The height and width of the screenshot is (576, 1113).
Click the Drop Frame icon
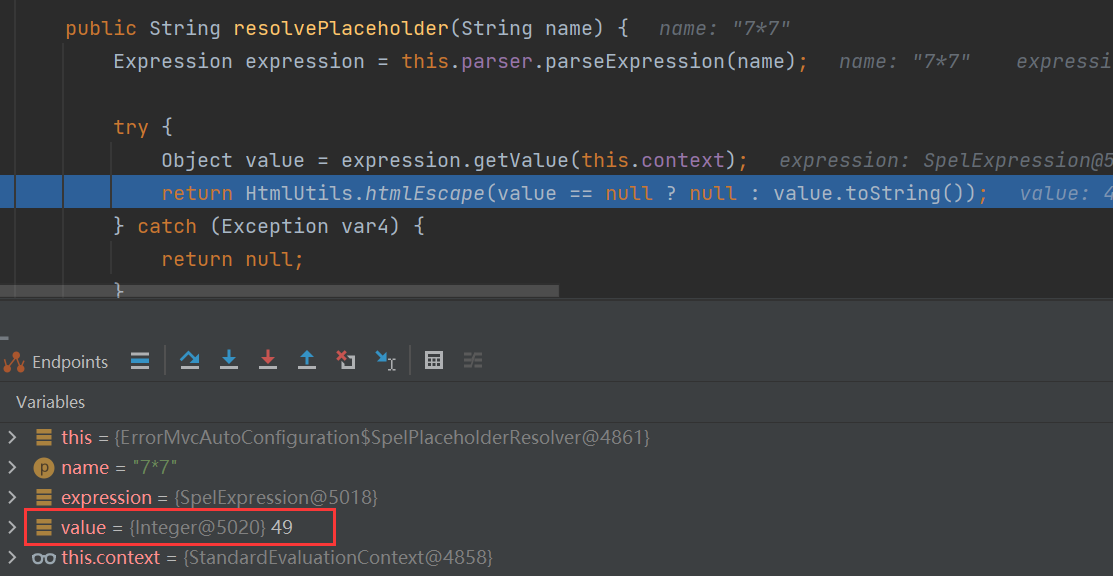pyautogui.click(x=346, y=360)
